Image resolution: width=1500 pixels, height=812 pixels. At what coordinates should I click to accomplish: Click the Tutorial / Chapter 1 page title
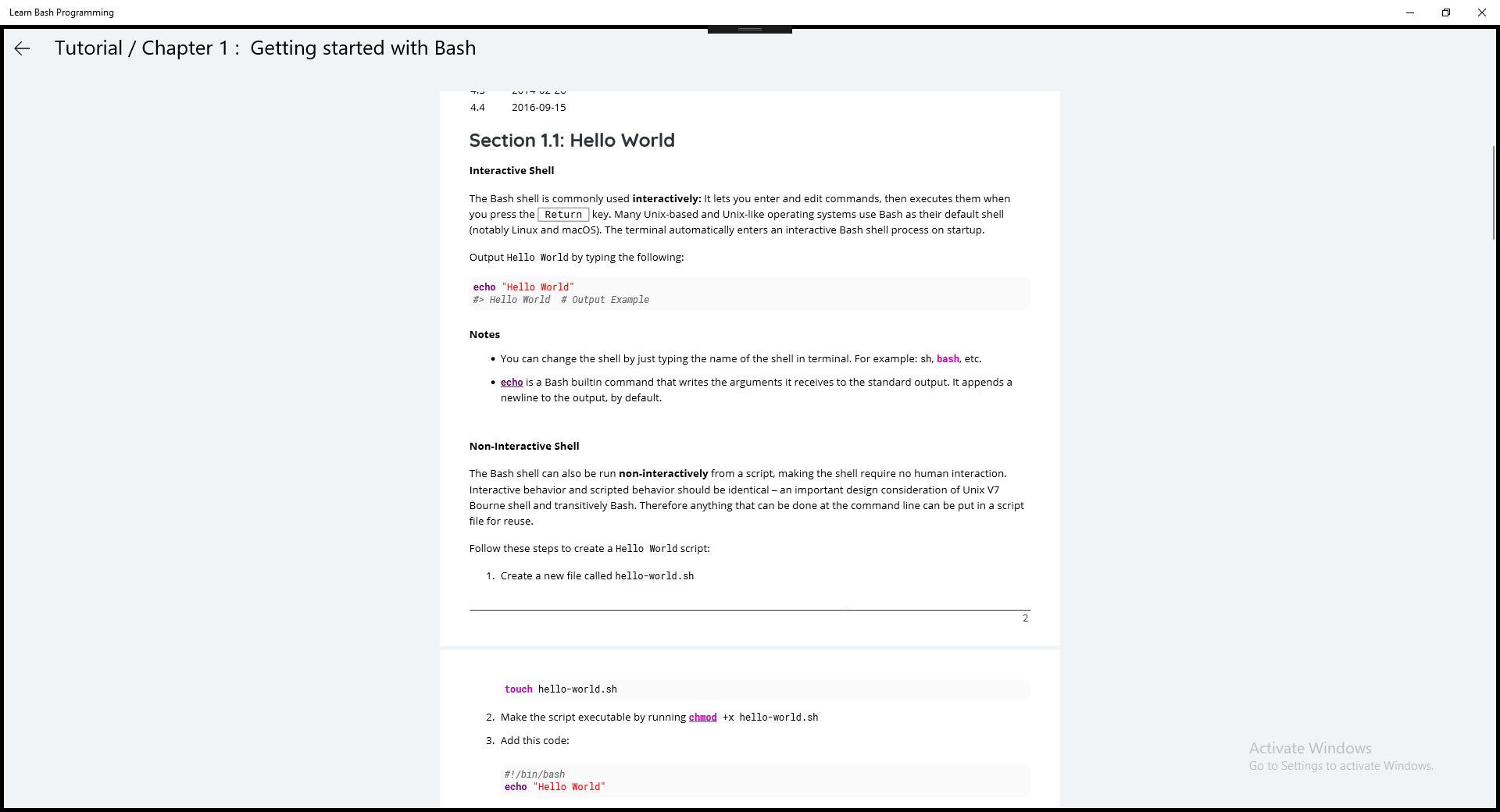click(x=265, y=48)
